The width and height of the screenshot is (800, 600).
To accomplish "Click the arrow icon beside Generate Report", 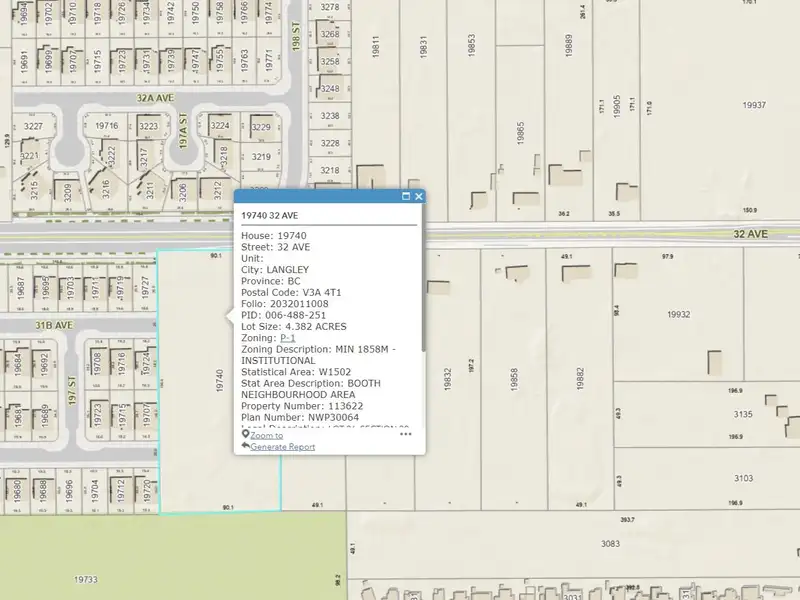I will click(x=245, y=446).
